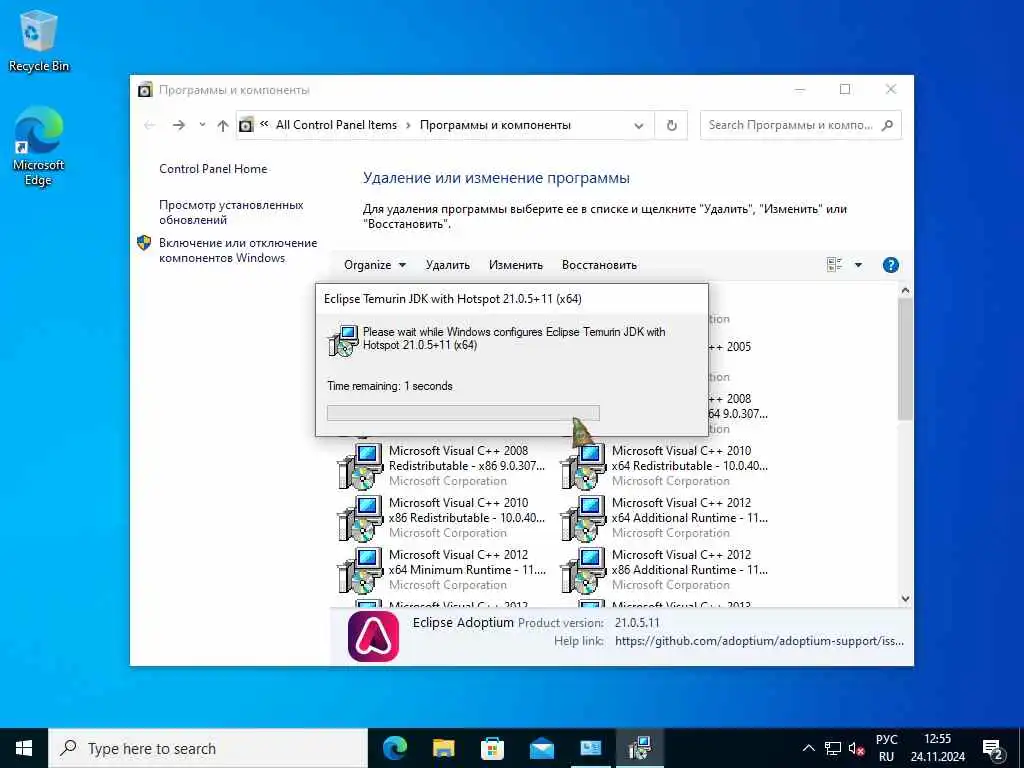Click the Изменить toolbar button
The width and height of the screenshot is (1024, 768).
[516, 264]
